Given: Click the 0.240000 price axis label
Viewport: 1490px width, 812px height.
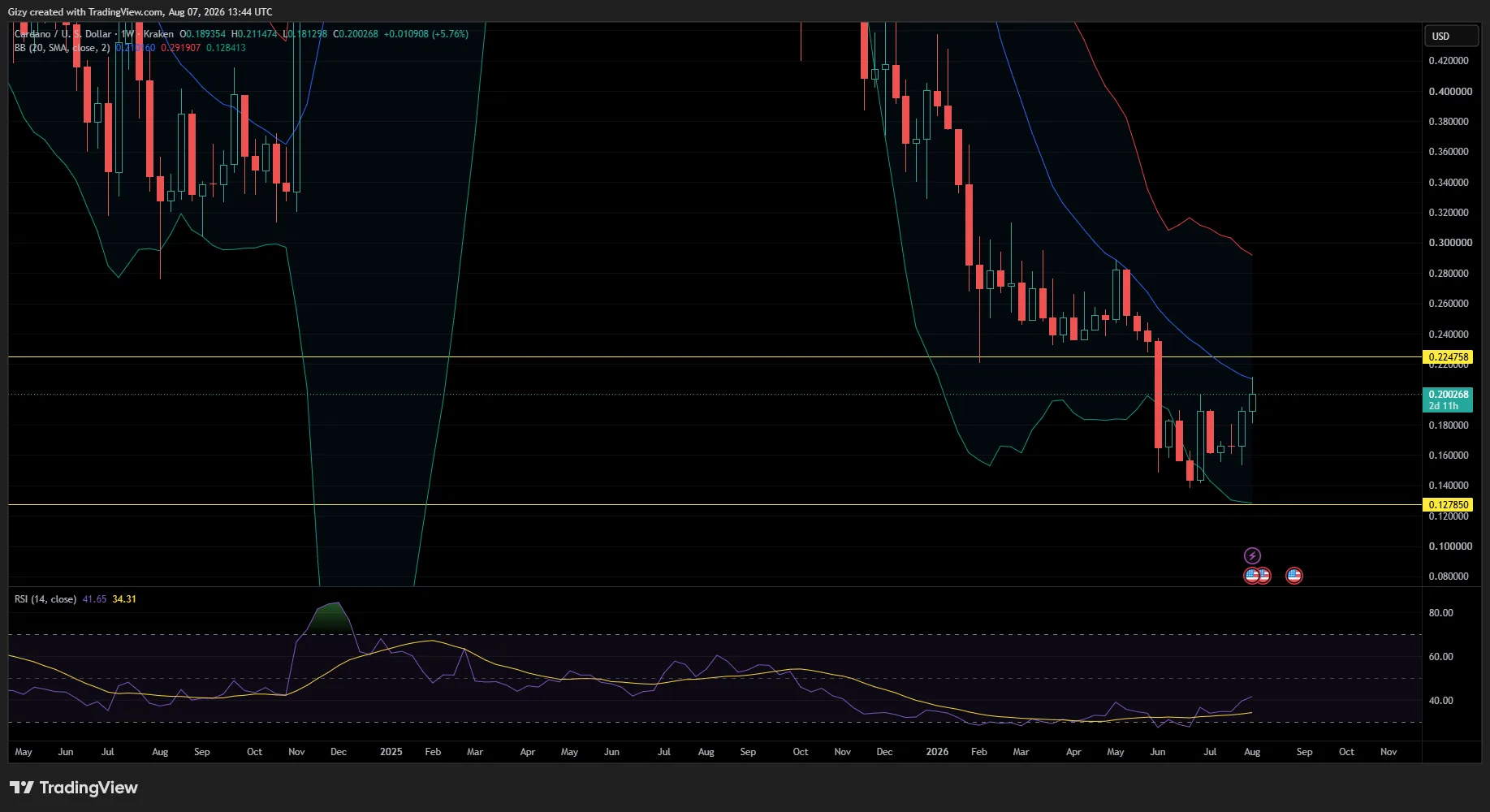Looking at the screenshot, I should coord(1449,335).
